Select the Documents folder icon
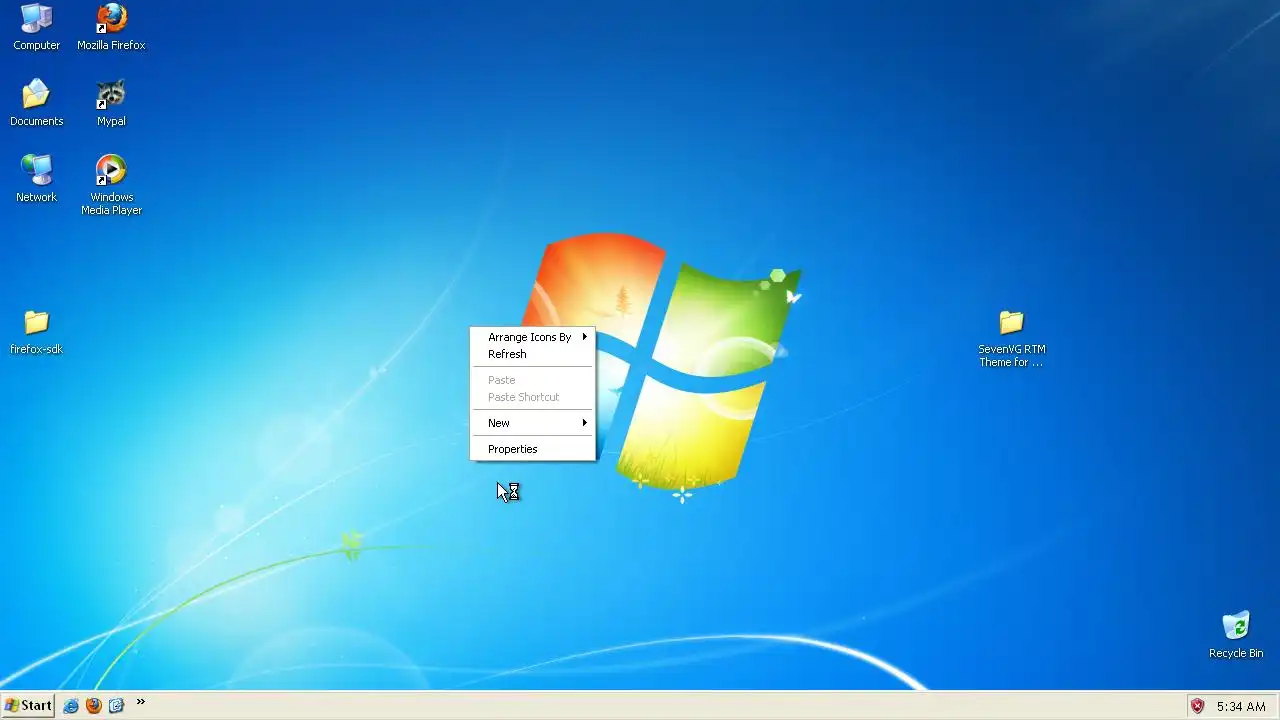This screenshot has height=720, width=1280. tap(37, 103)
